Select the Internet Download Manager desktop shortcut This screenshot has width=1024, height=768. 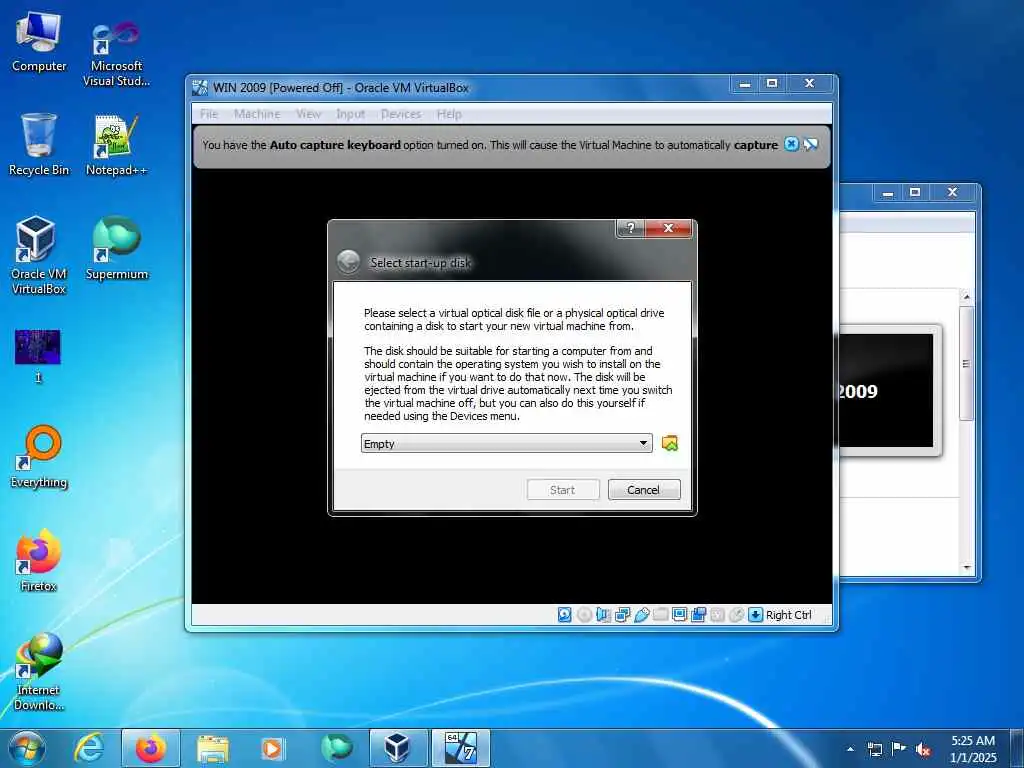pyautogui.click(x=39, y=671)
